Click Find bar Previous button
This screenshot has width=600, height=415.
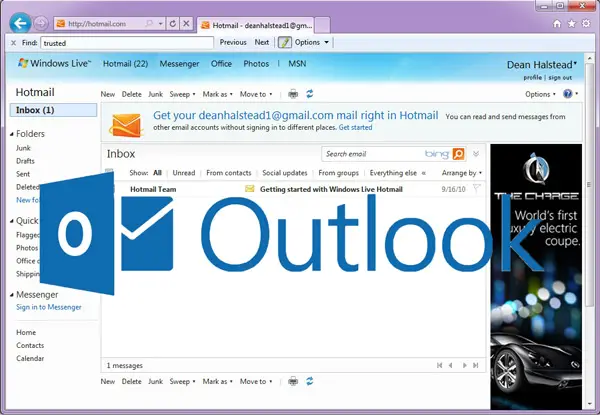pyautogui.click(x=233, y=42)
